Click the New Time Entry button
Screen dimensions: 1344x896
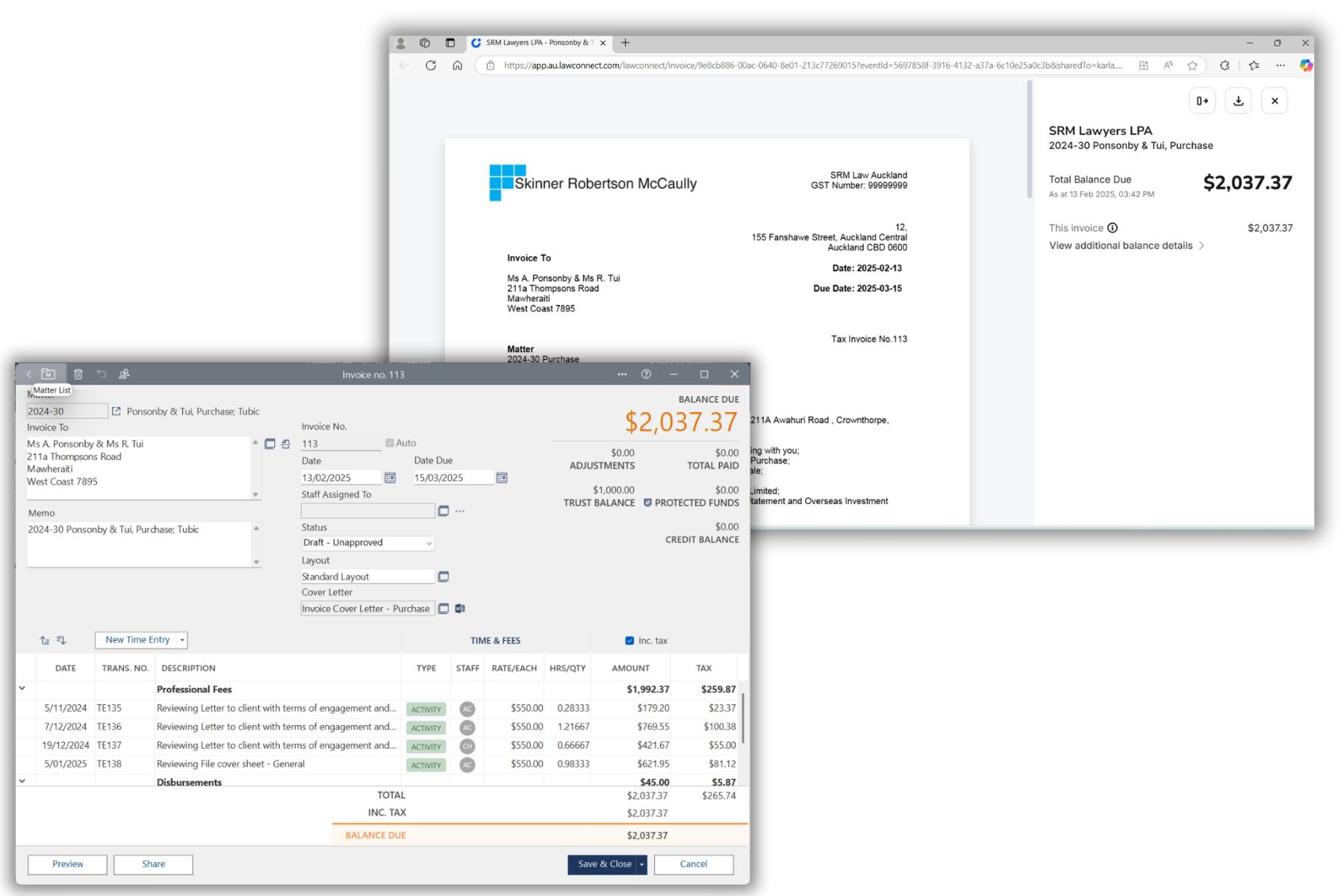click(x=137, y=640)
